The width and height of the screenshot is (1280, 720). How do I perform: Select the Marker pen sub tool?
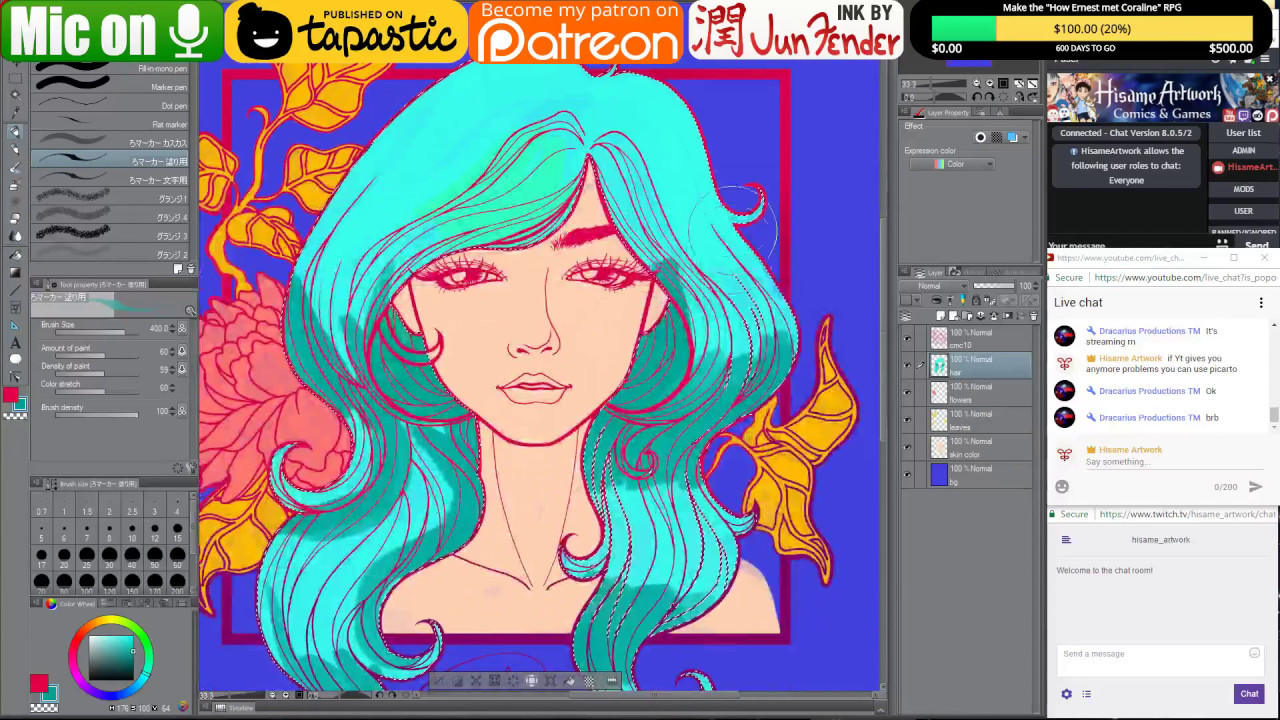(113, 87)
